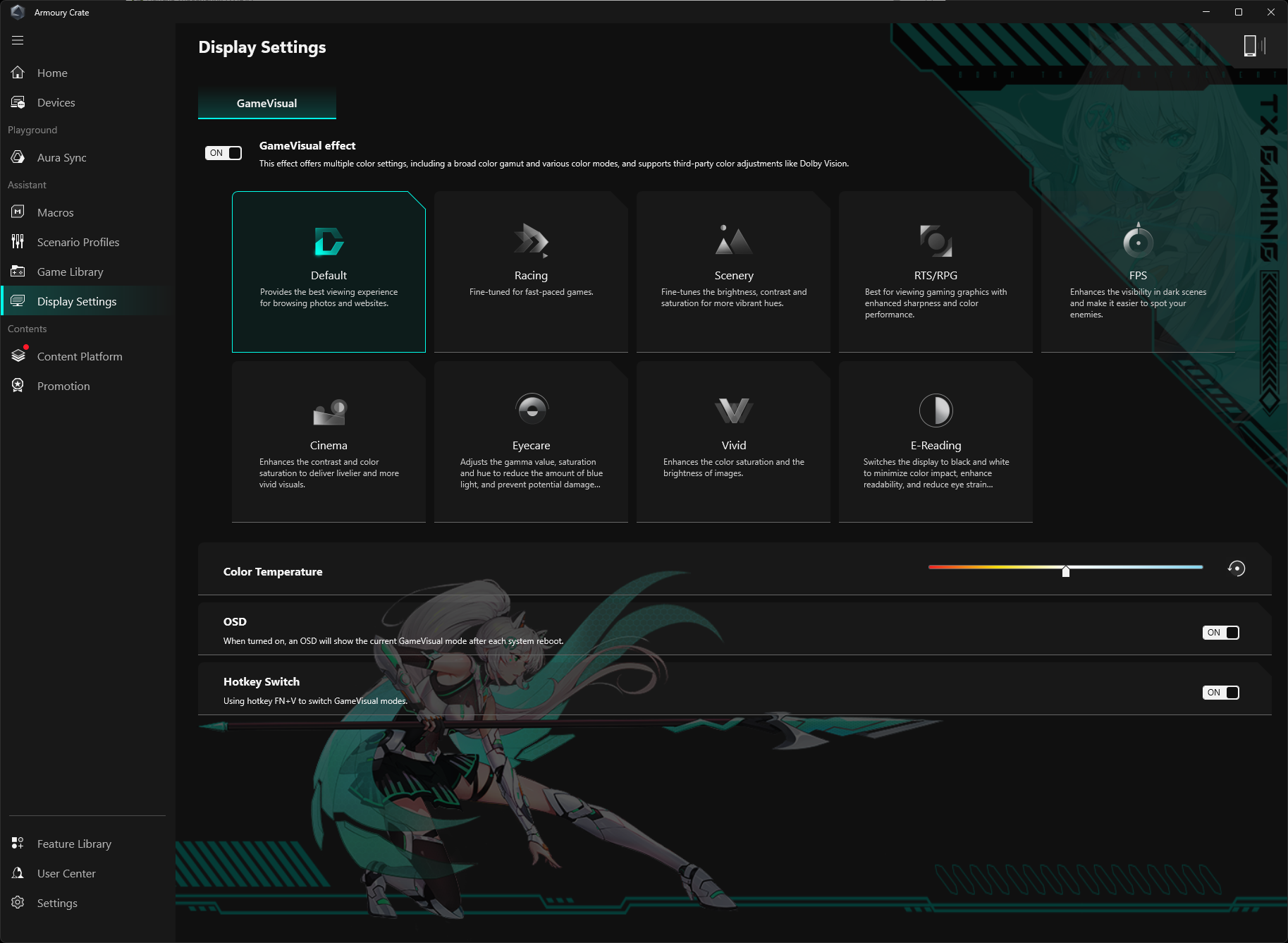Maximize the Armoury Crate window
The width and height of the screenshot is (1288, 943).
(x=1239, y=12)
